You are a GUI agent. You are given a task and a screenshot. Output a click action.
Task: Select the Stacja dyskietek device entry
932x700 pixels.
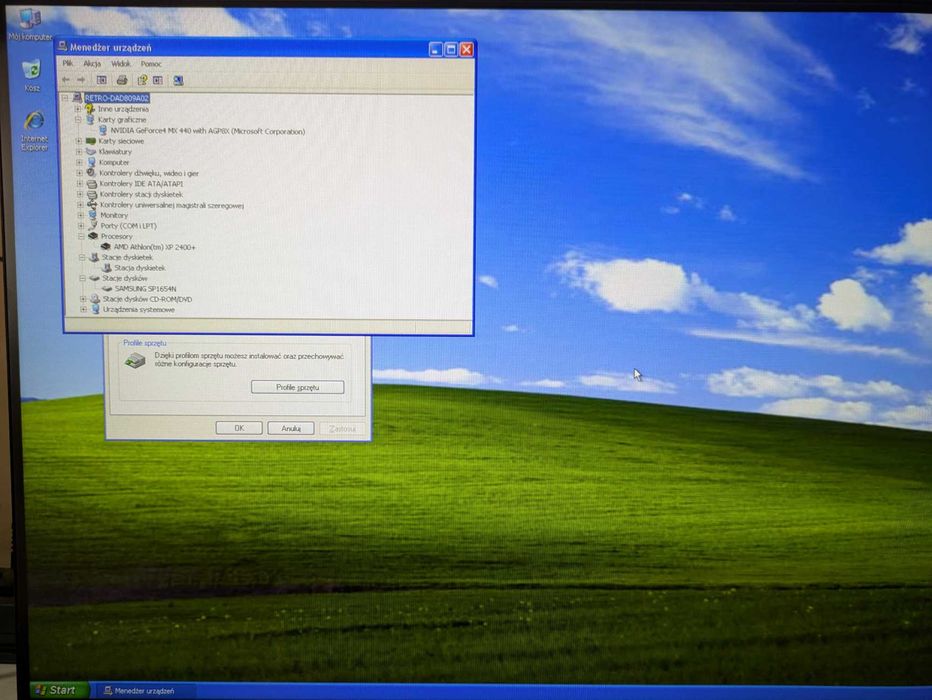[x=140, y=268]
